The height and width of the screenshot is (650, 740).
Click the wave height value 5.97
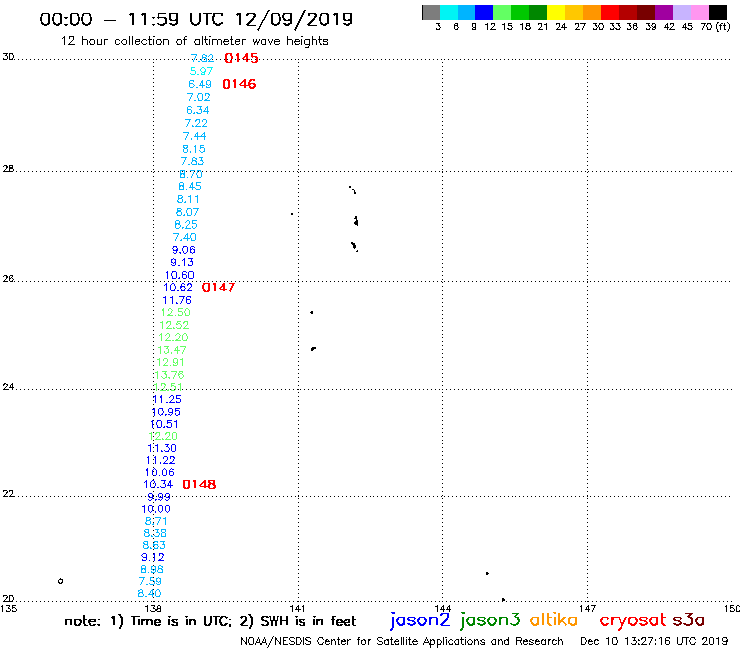click(201, 71)
